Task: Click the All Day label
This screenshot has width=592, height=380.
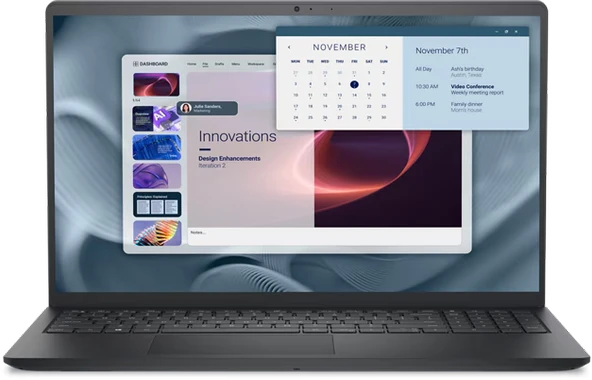Action: click(x=424, y=69)
